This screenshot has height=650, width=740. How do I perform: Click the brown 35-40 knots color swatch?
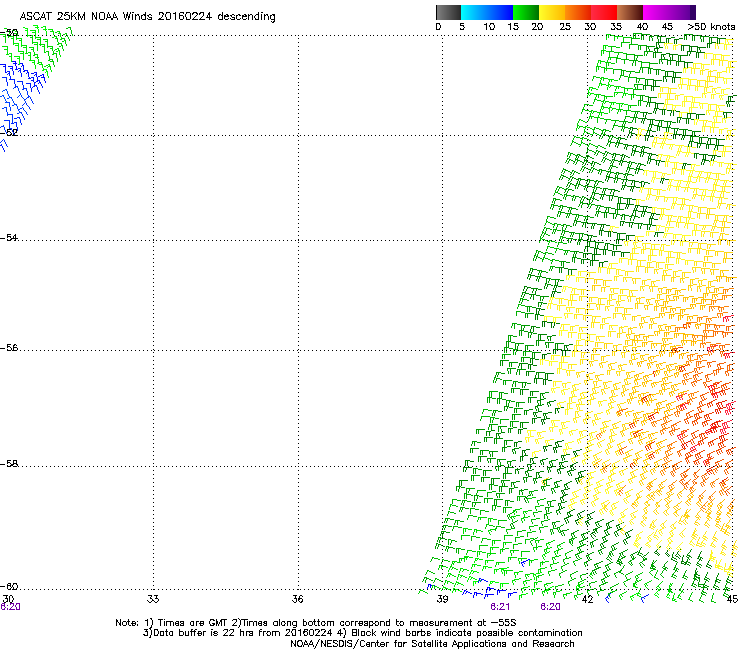(630, 12)
